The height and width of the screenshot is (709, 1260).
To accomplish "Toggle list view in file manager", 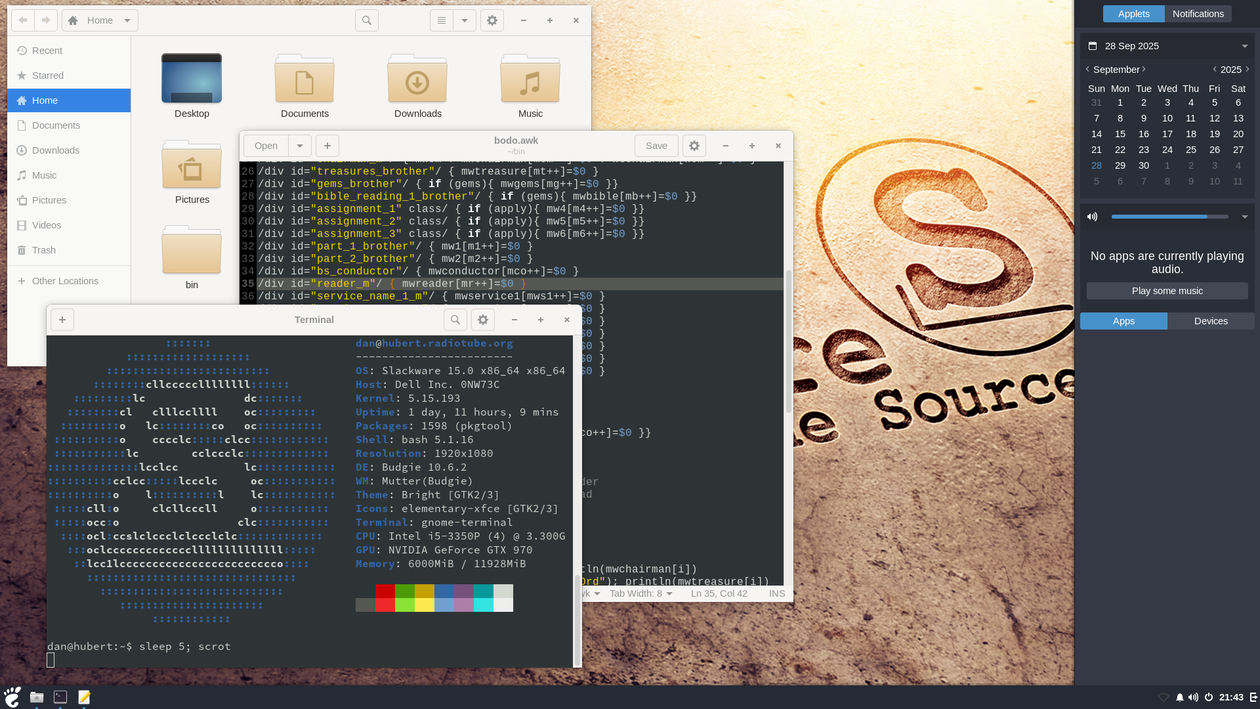I will pyautogui.click(x=441, y=20).
